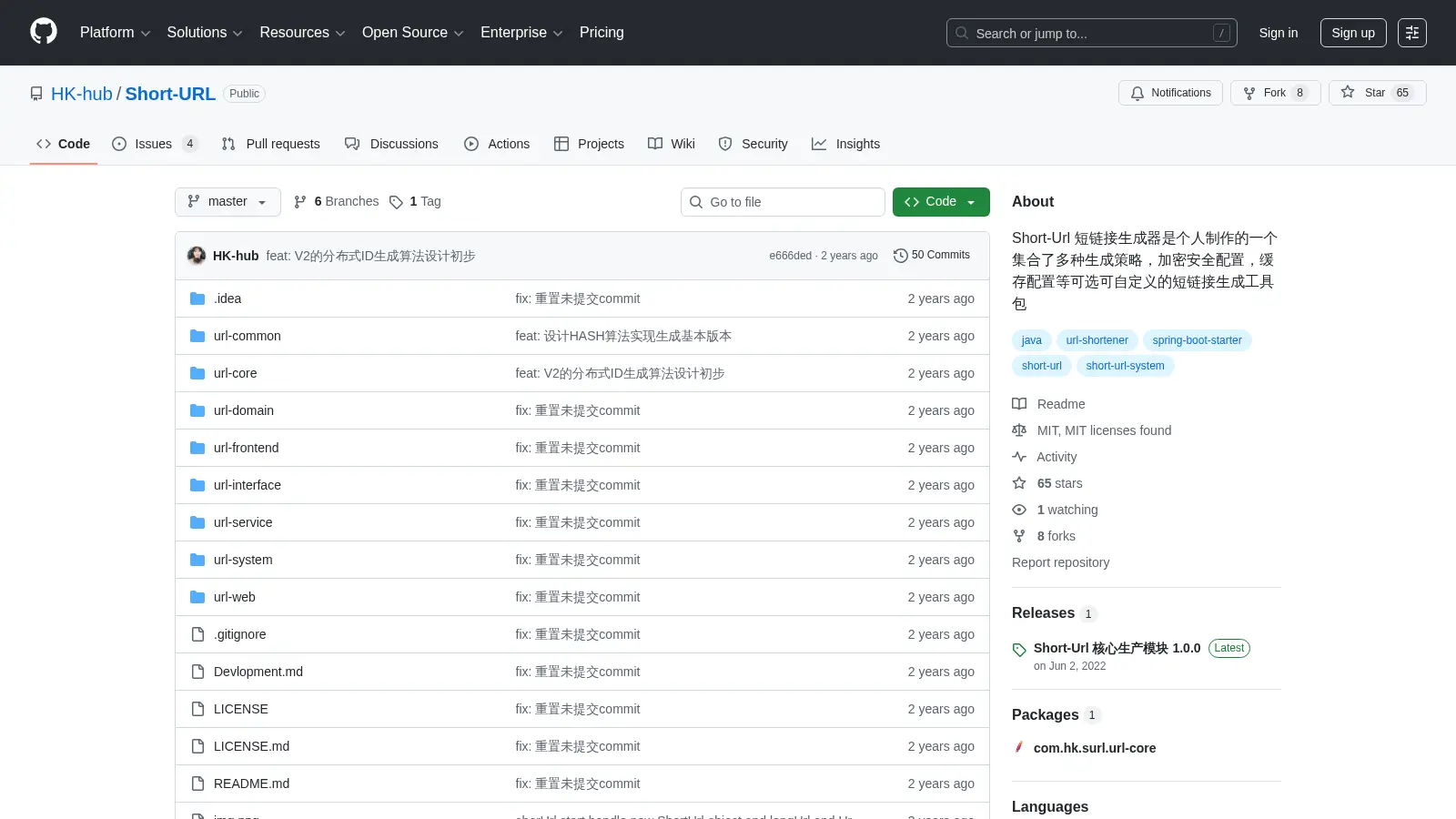
Task: Click the url-system folder icon
Action: (197, 560)
